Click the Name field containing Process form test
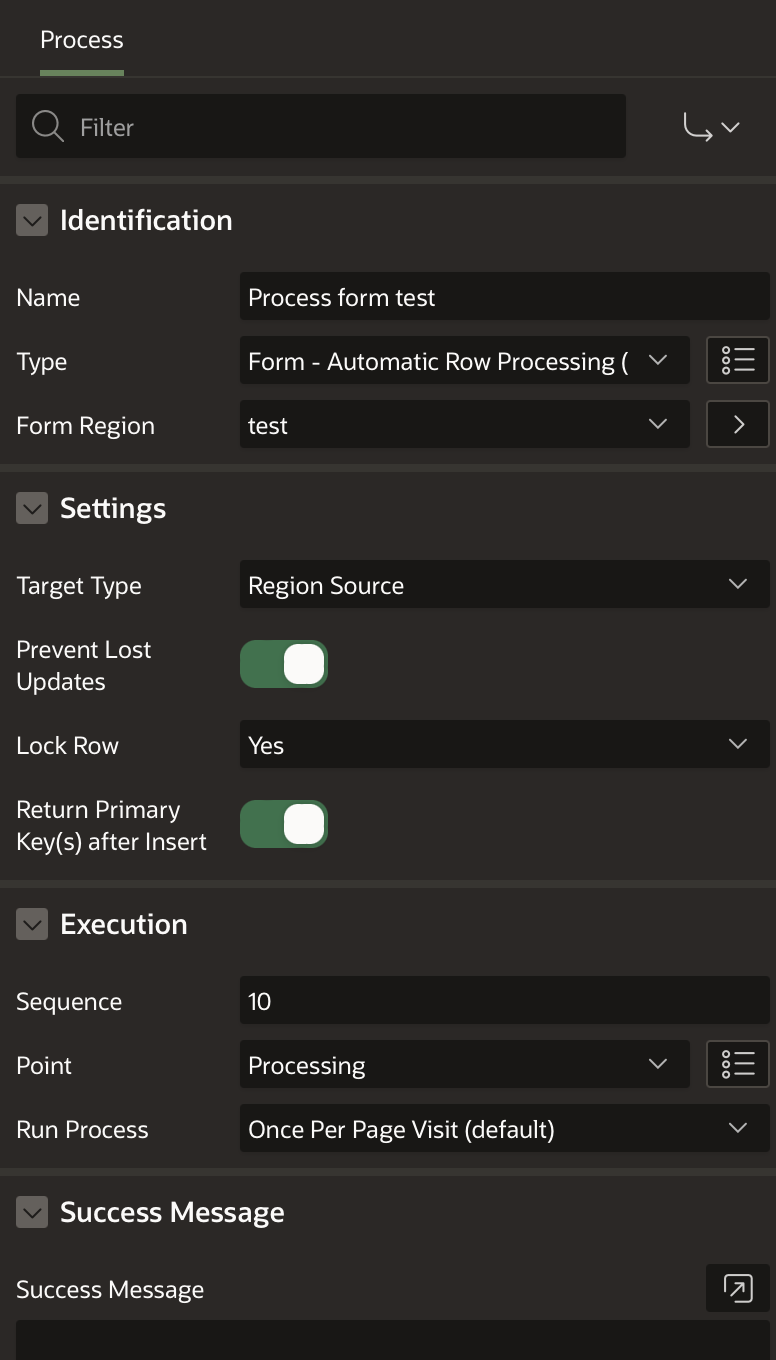This screenshot has height=1360, width=776. [505, 297]
